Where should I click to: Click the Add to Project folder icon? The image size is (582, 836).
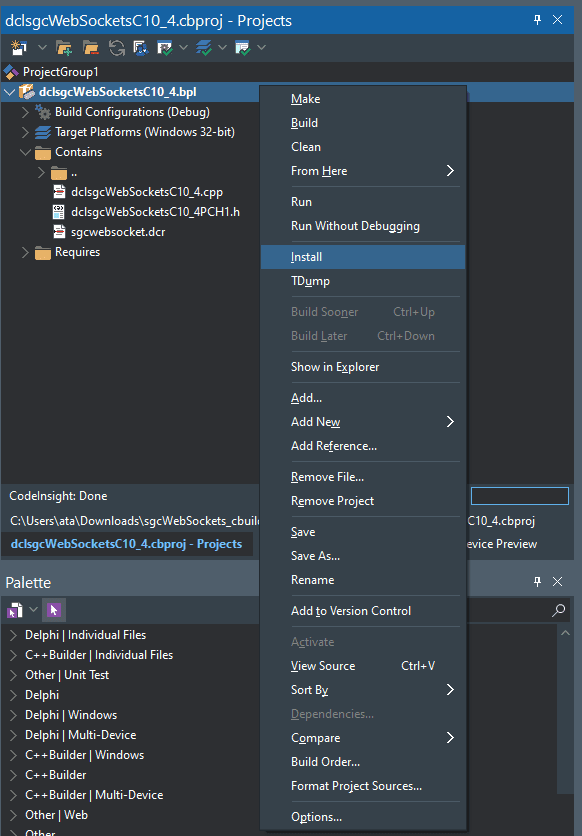[64, 48]
